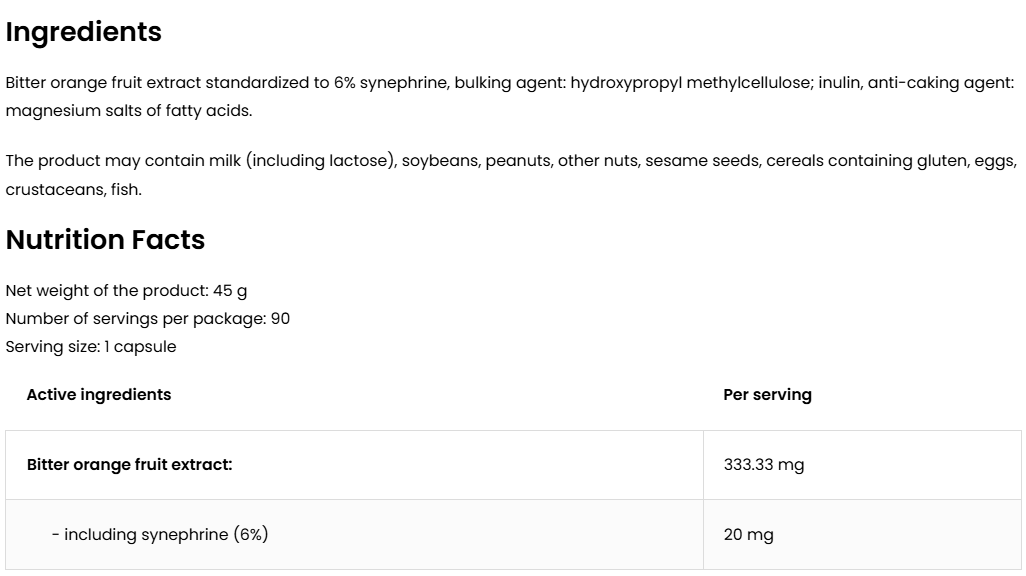
Task: Click 'magnesium salts of fatty acids' text
Action: pos(128,111)
